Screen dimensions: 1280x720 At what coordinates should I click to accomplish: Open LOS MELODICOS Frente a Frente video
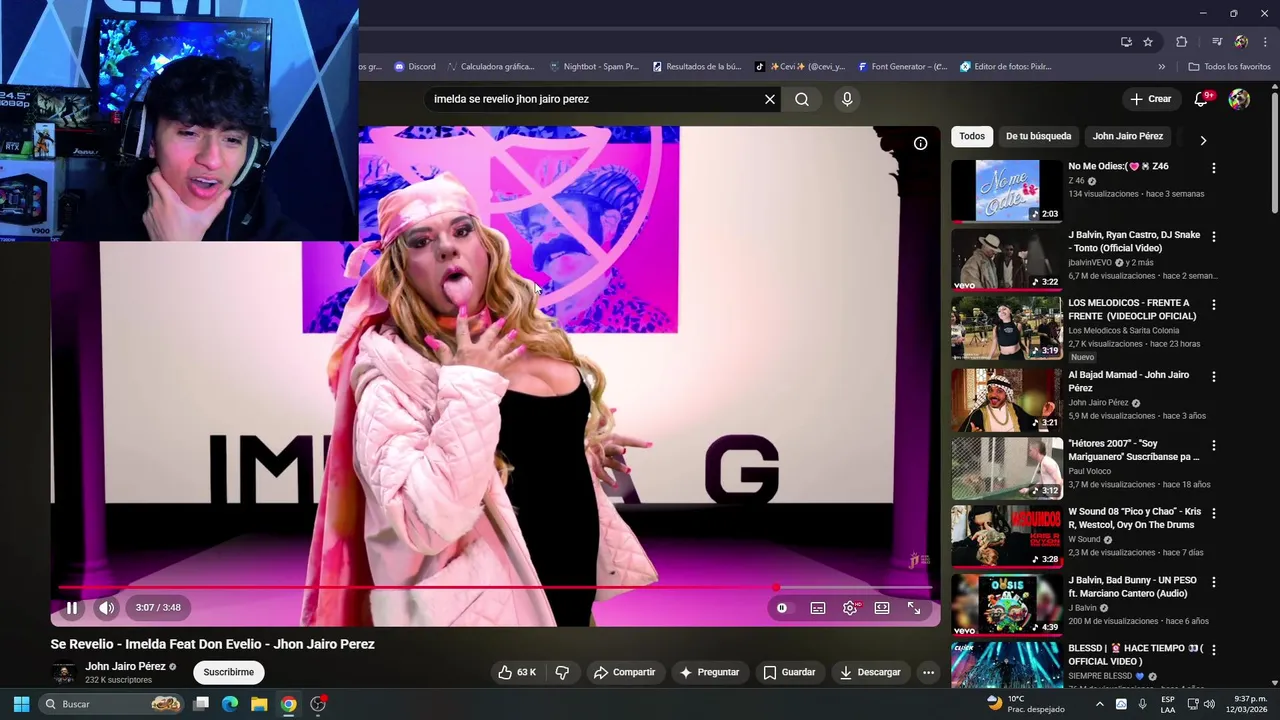(x=1132, y=309)
